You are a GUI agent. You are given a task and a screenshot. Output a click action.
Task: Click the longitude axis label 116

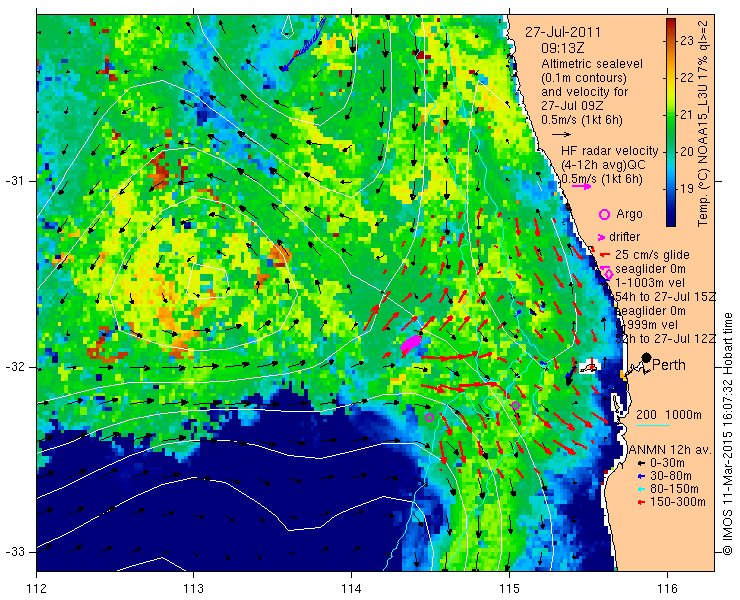667,589
